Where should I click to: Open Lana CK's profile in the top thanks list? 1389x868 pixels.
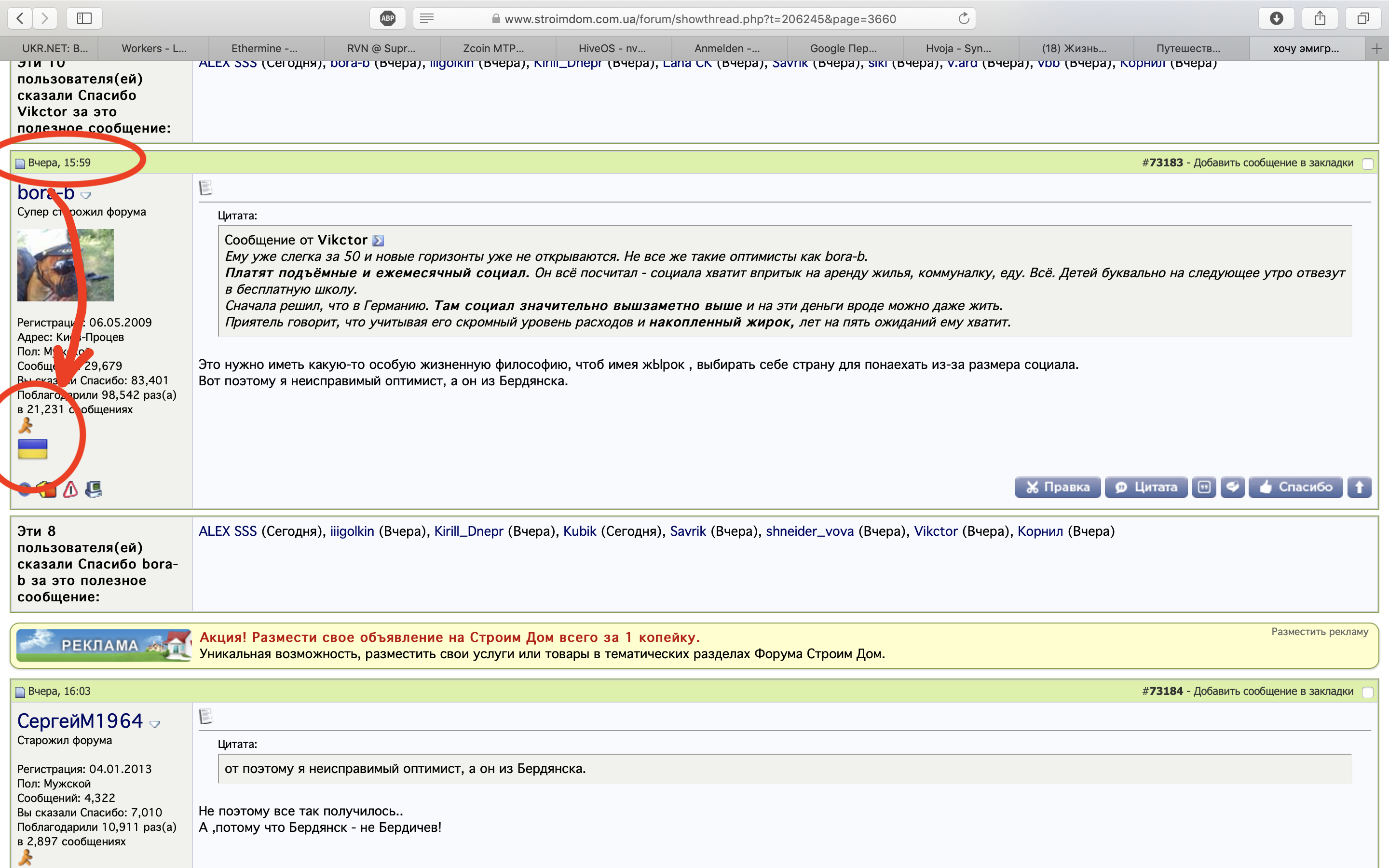687,64
